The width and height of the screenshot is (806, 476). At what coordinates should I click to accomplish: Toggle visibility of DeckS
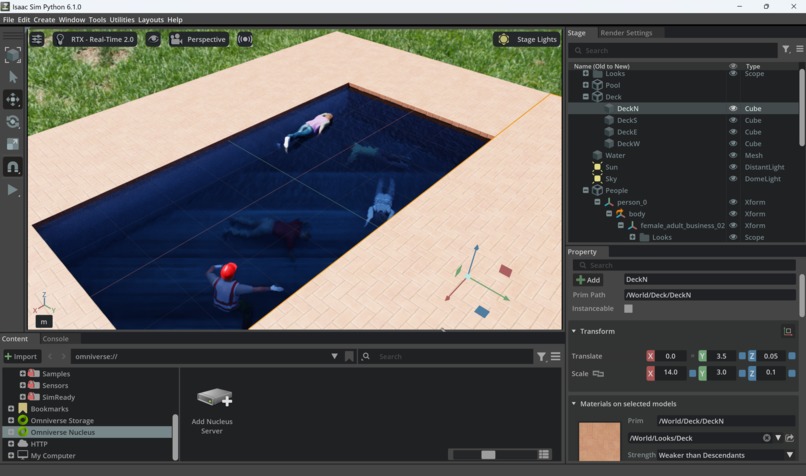[733, 120]
